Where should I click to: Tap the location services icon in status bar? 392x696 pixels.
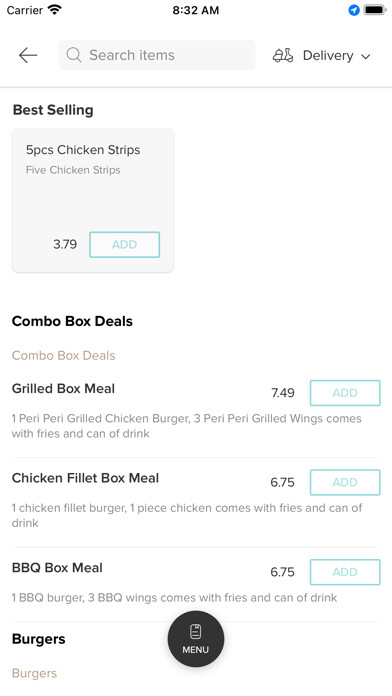click(x=354, y=10)
